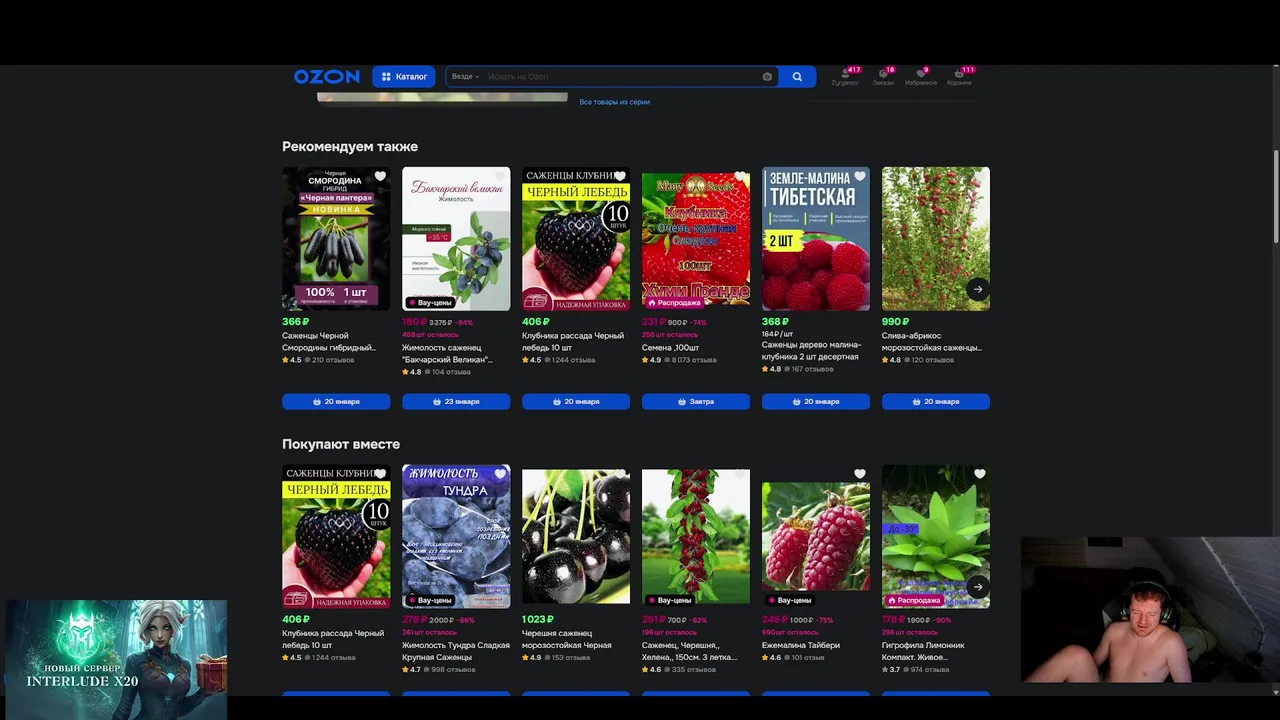The width and height of the screenshot is (1280, 720).
Task: Open Земле-малина Тибетская product image
Action: [x=816, y=238]
